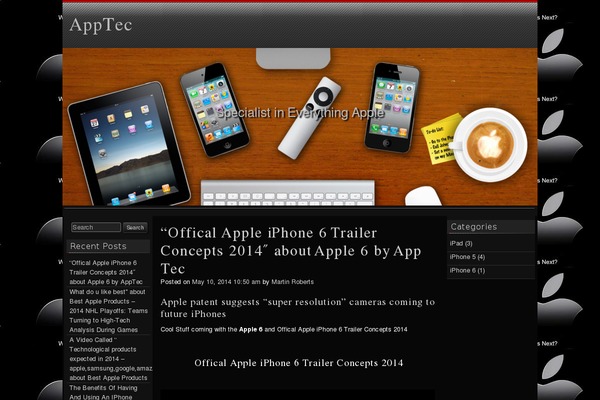Open the AppTec site title link
This screenshot has width=600, height=400.
point(101,26)
